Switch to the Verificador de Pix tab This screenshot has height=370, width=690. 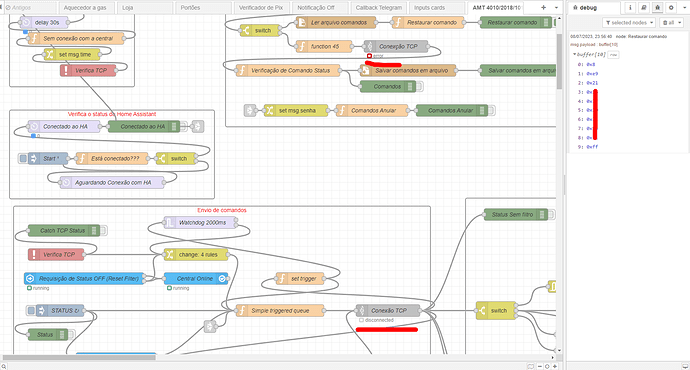pyautogui.click(x=261, y=7)
